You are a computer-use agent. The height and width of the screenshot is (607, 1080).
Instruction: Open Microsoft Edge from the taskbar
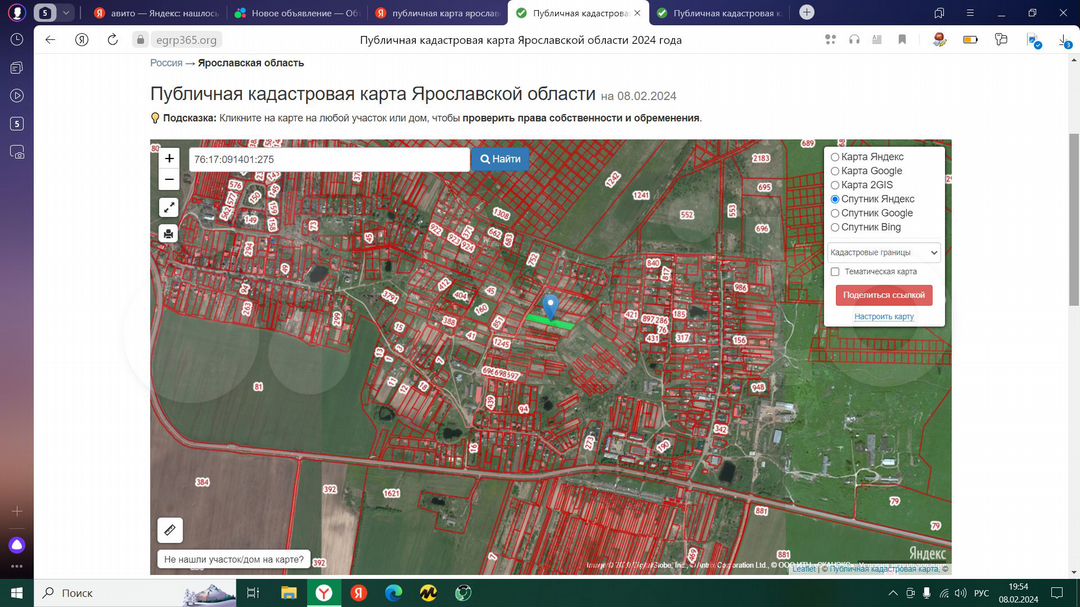tap(393, 593)
